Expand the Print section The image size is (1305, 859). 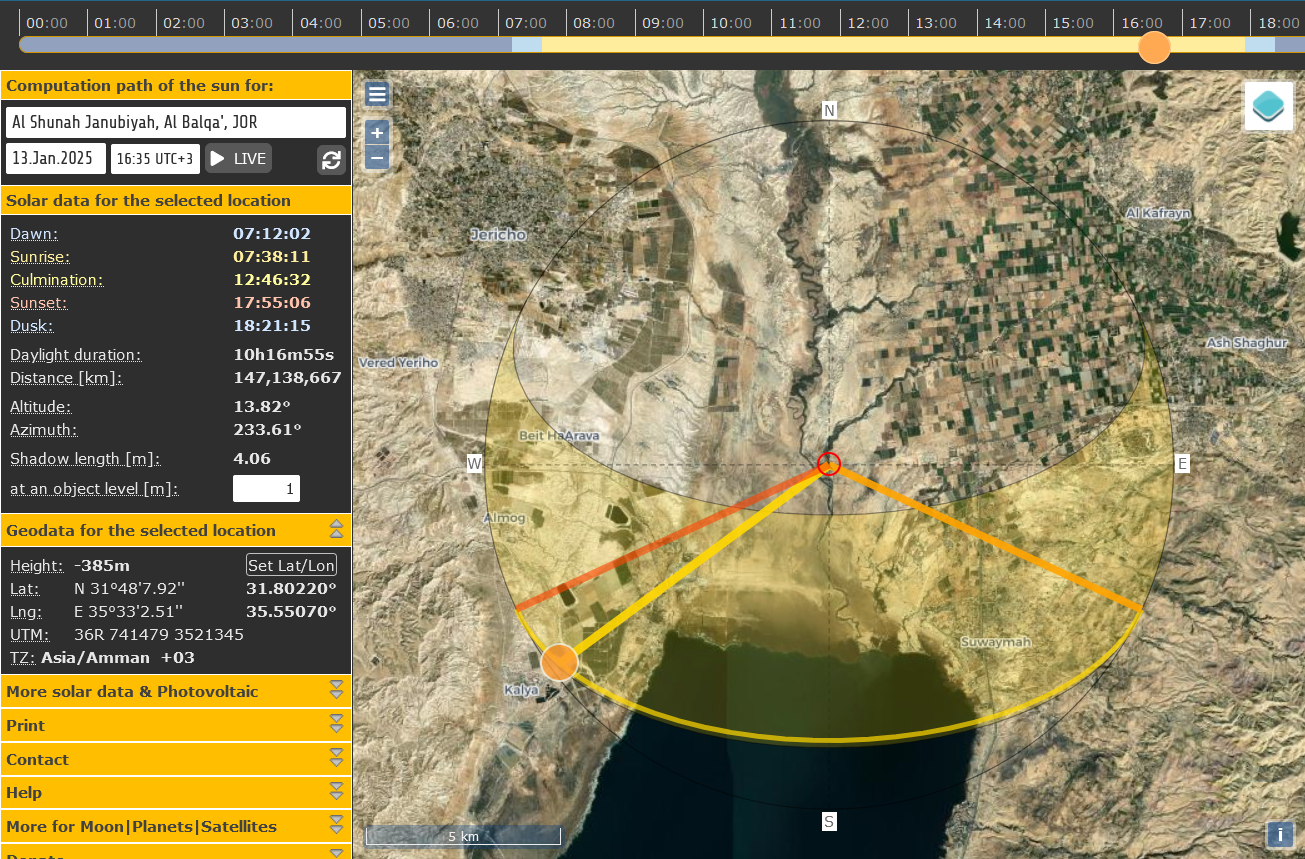pos(336,725)
